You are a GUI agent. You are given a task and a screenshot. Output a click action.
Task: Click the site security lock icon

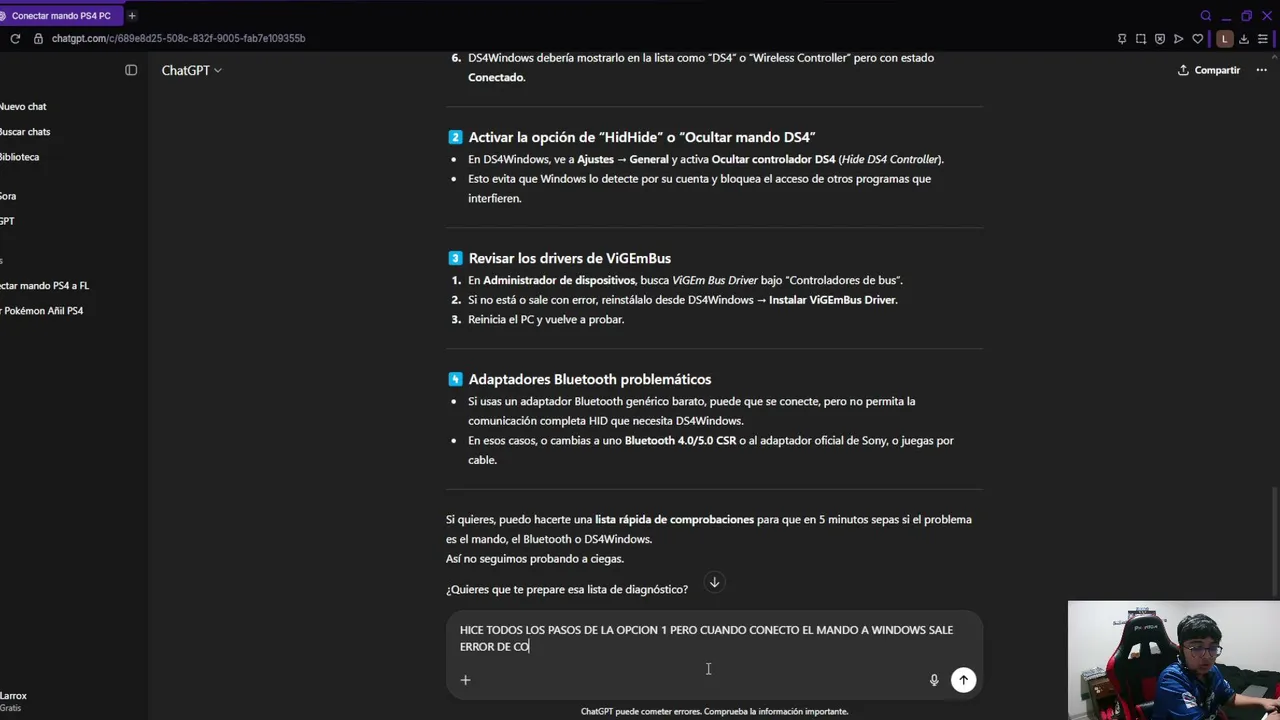coord(38,39)
